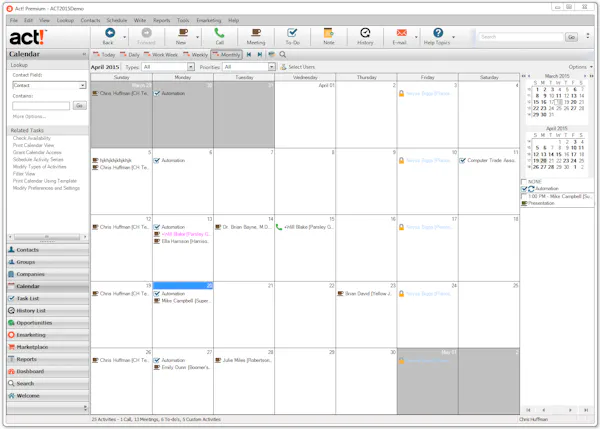
Task: Open Companies in the navigation bar
Action: click(47, 274)
